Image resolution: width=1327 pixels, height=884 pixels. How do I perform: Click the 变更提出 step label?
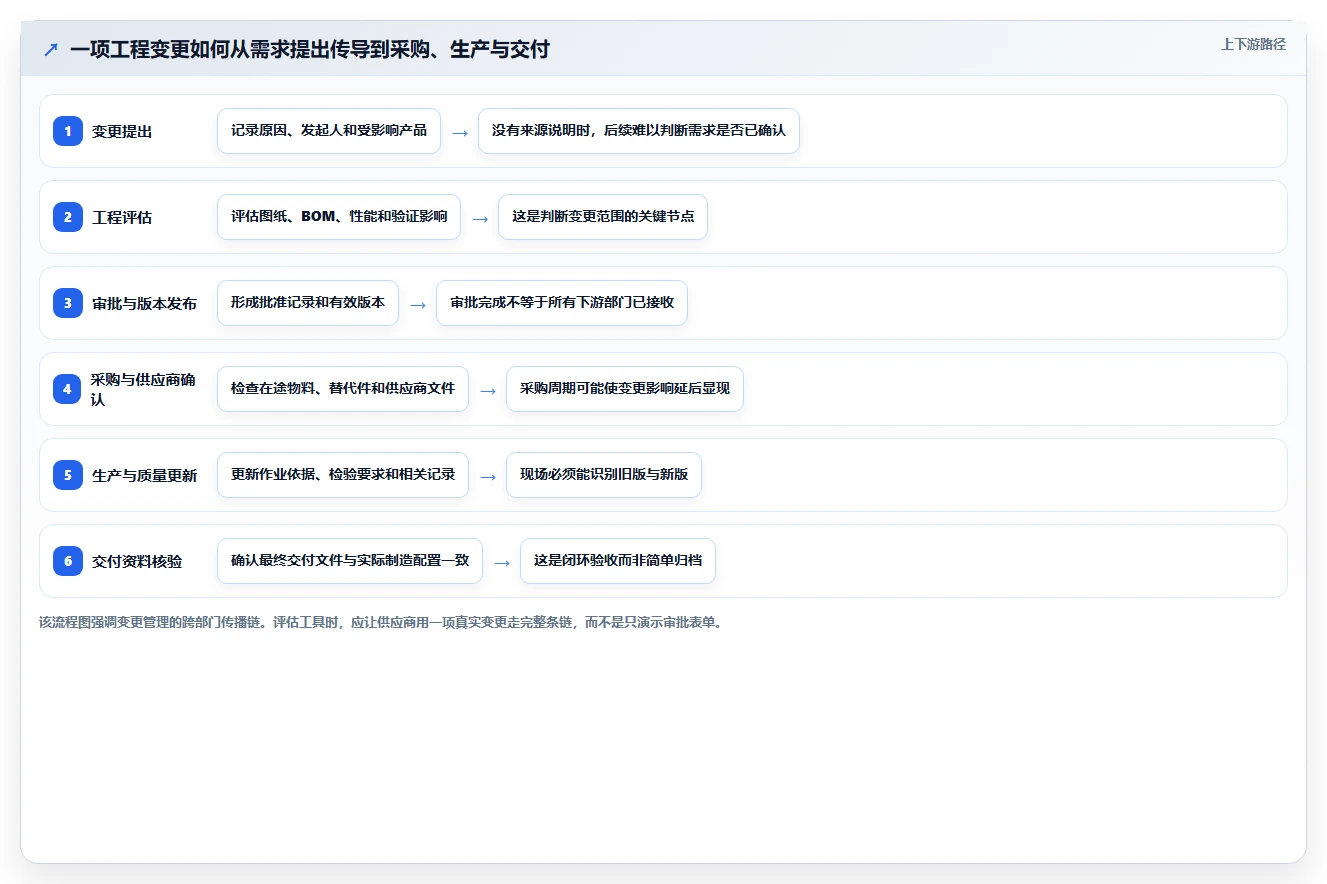(122, 131)
